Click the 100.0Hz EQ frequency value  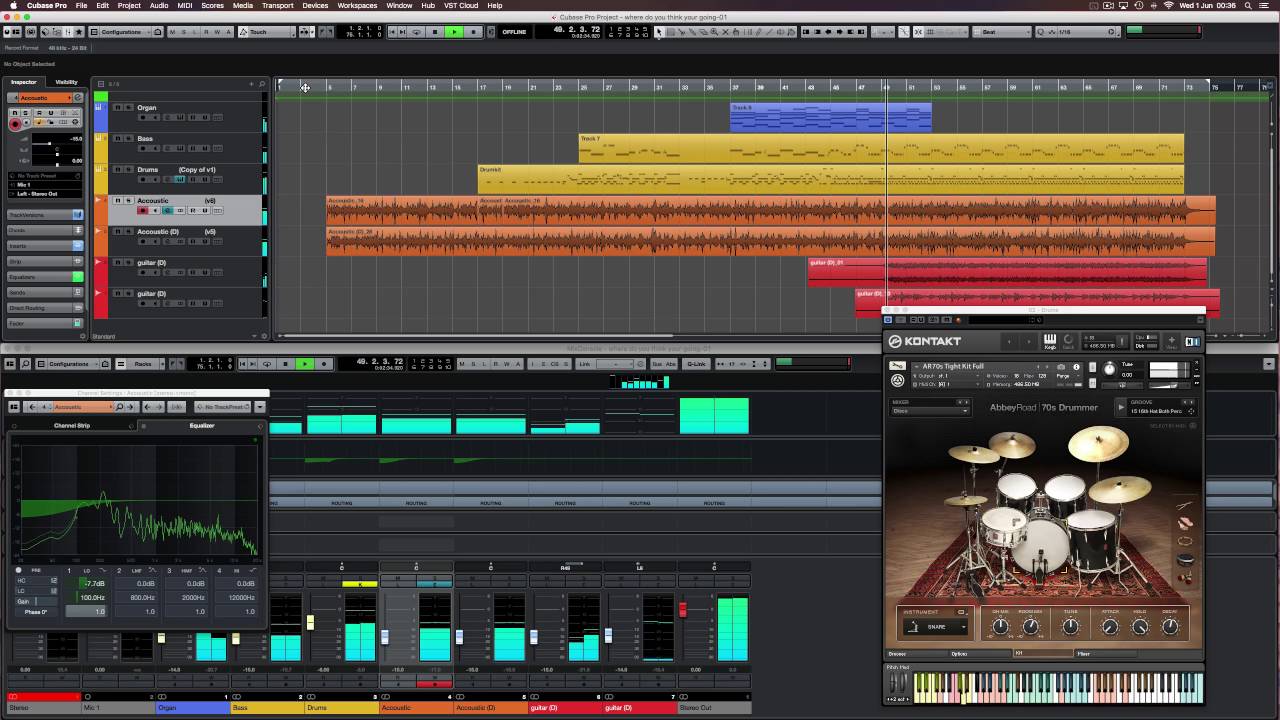pos(92,597)
